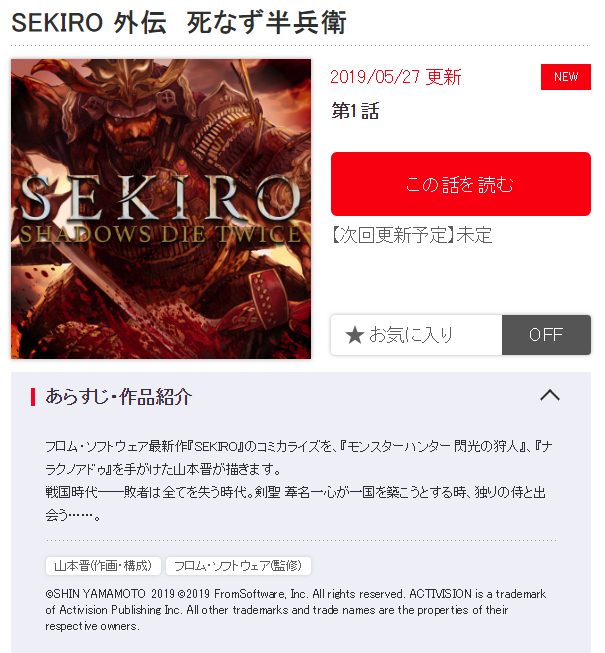
Task: Select the フロム・ソフトウェア(監修) tag
Action: [238, 566]
